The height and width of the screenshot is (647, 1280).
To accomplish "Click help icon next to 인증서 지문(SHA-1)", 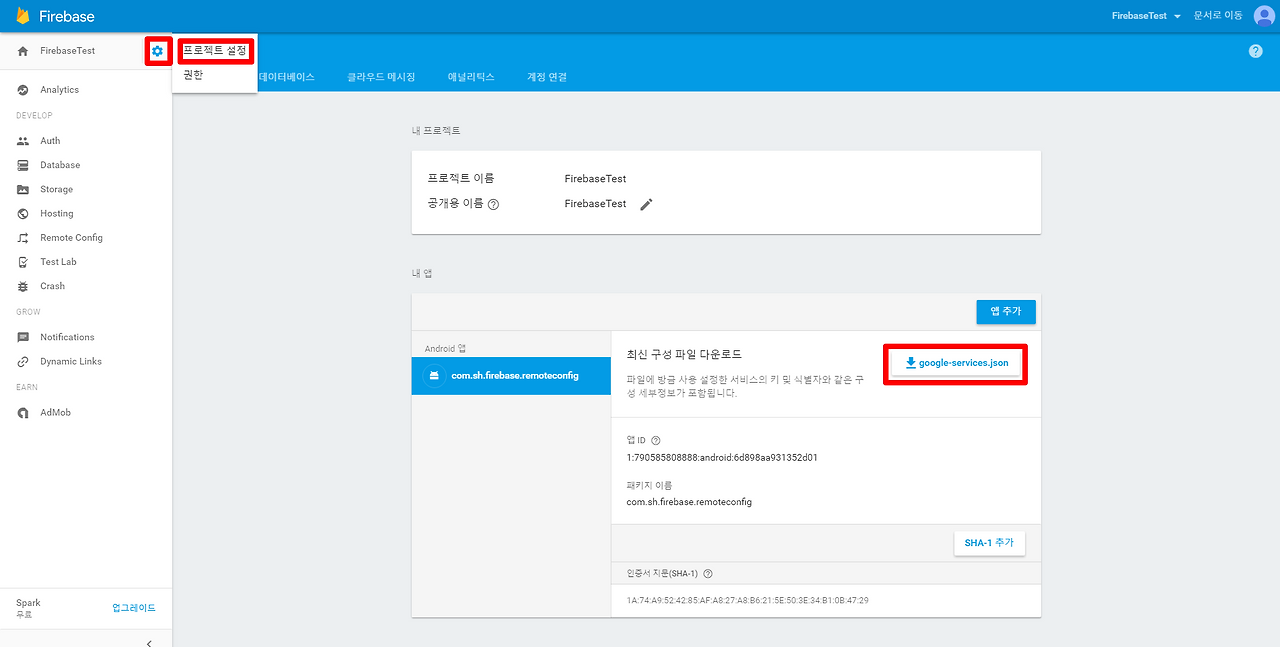I will click(708, 574).
